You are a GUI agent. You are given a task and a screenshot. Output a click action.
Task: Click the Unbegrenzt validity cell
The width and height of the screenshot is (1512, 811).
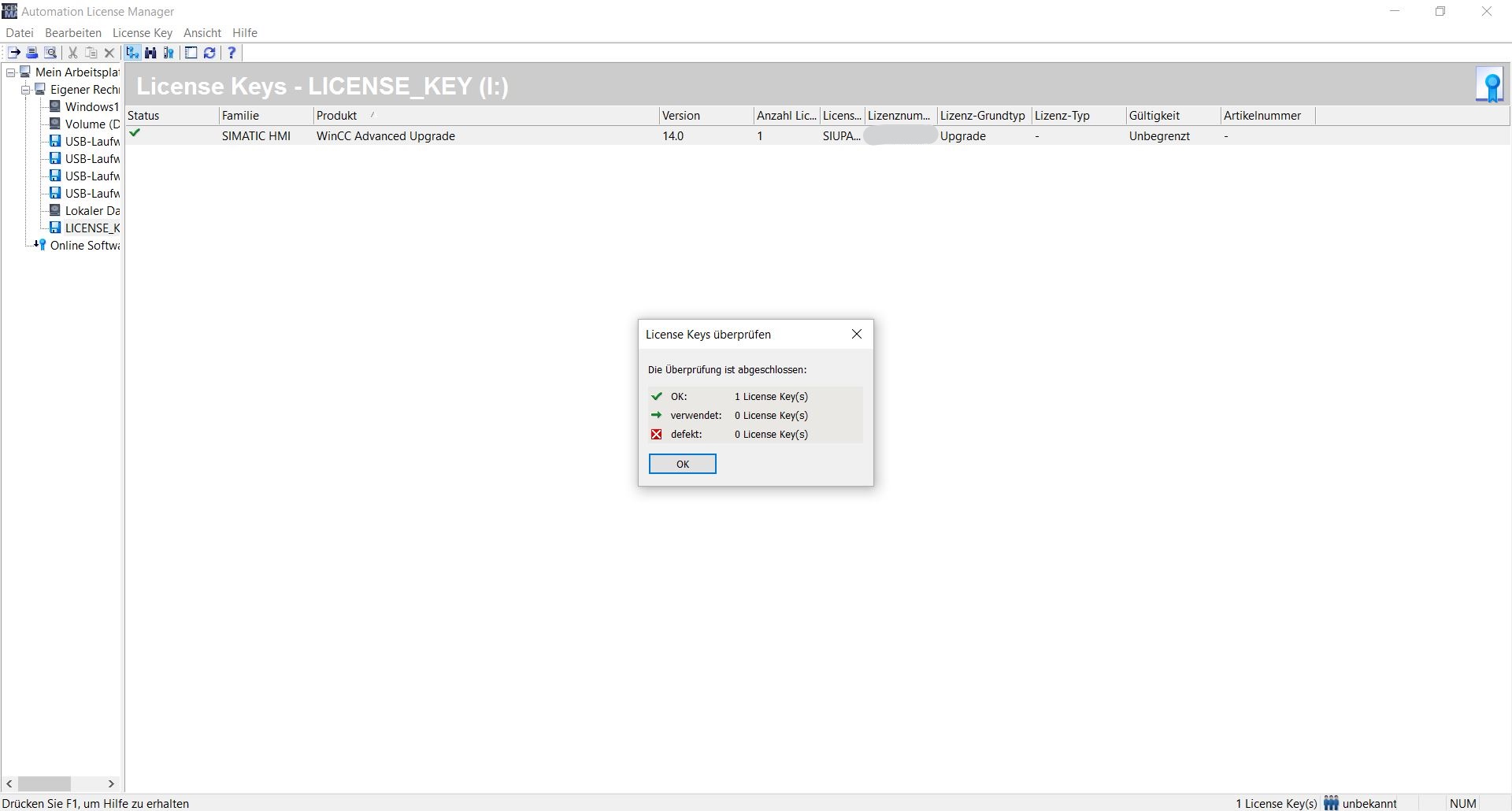tap(1159, 136)
